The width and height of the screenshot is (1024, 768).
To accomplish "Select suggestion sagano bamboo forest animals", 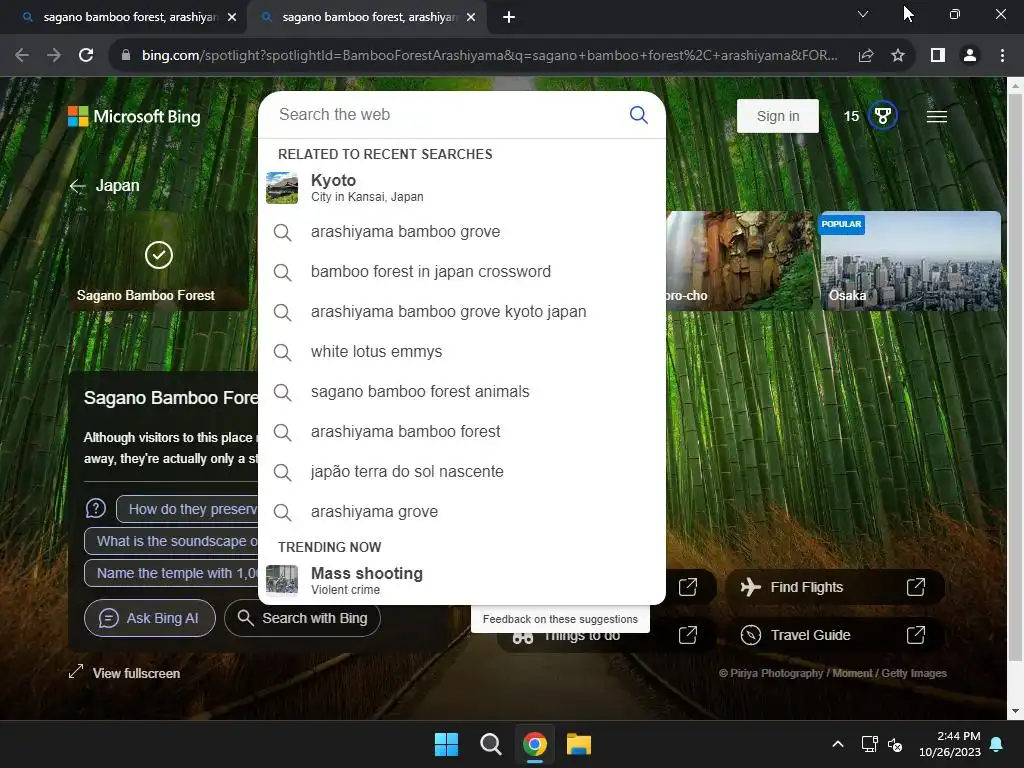I will point(462,392).
